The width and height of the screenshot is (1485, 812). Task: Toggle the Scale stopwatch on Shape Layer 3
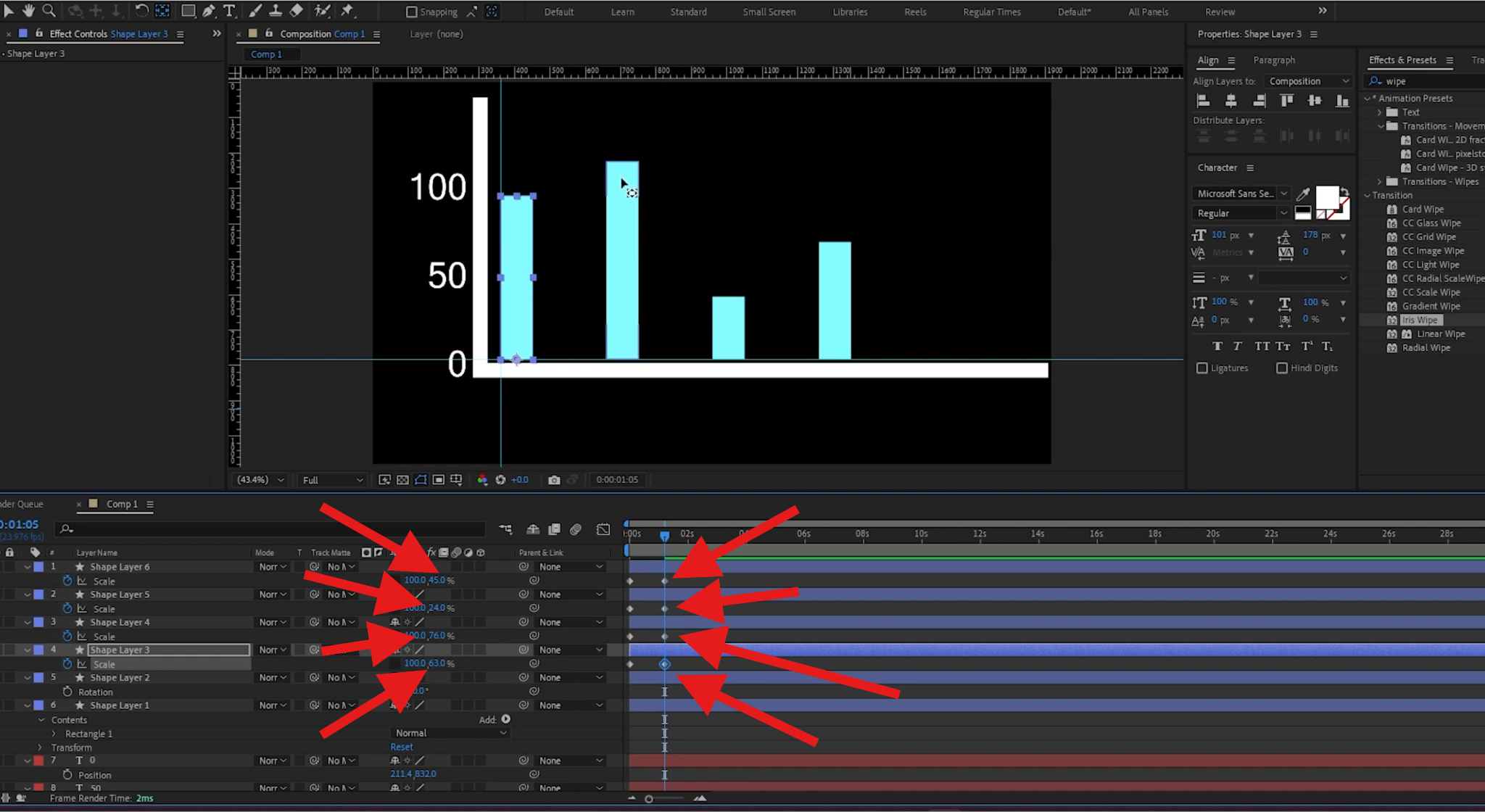tap(67, 663)
